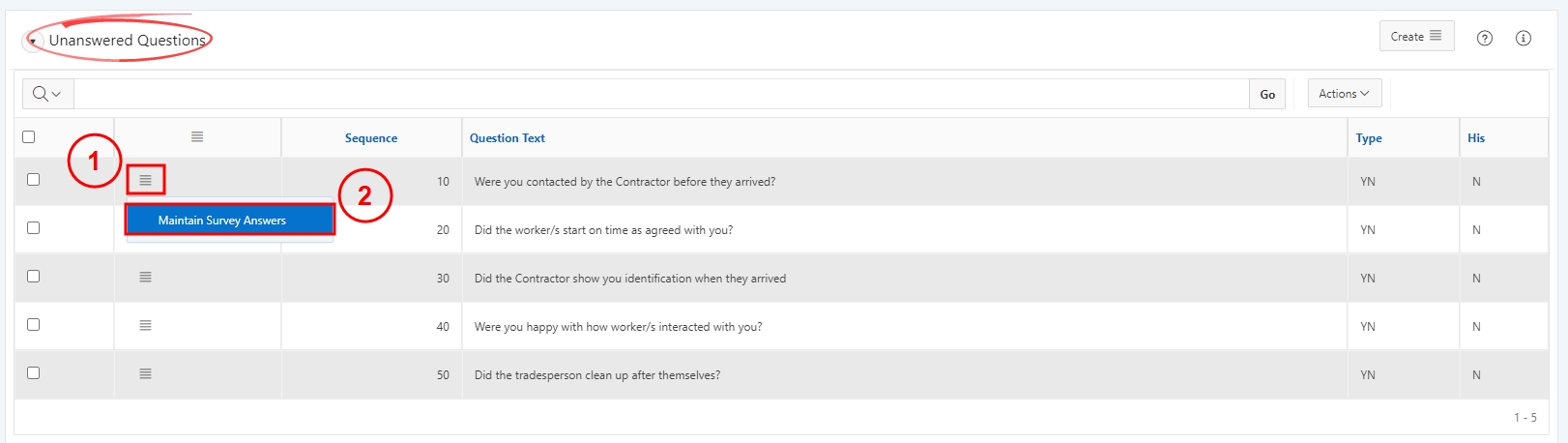Screen dimensions: 1568x443
Task: Sort by the Sequence column header
Action: (x=371, y=138)
